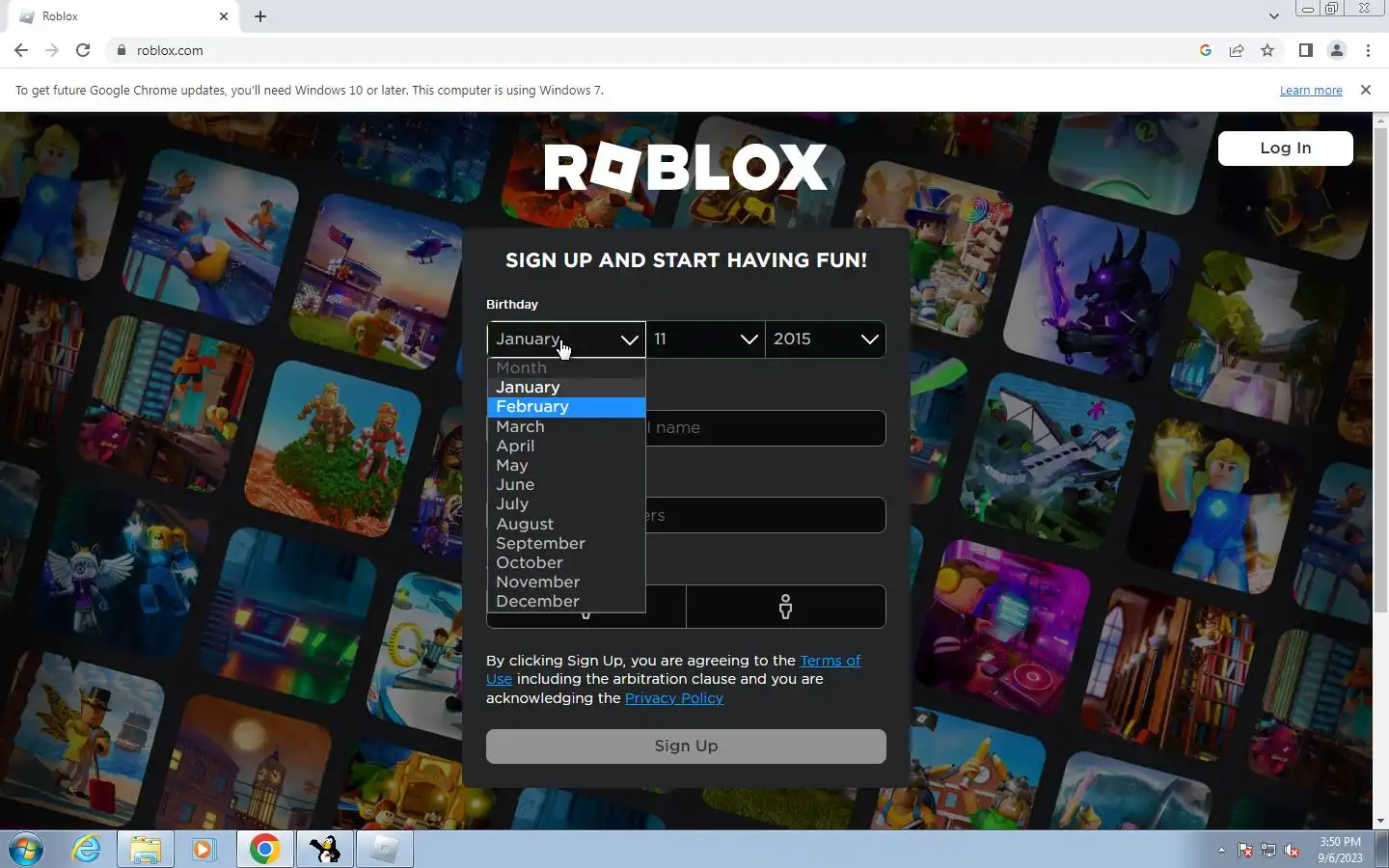The width and height of the screenshot is (1389, 868).
Task: Open the tab search chevron
Action: click(x=1274, y=16)
